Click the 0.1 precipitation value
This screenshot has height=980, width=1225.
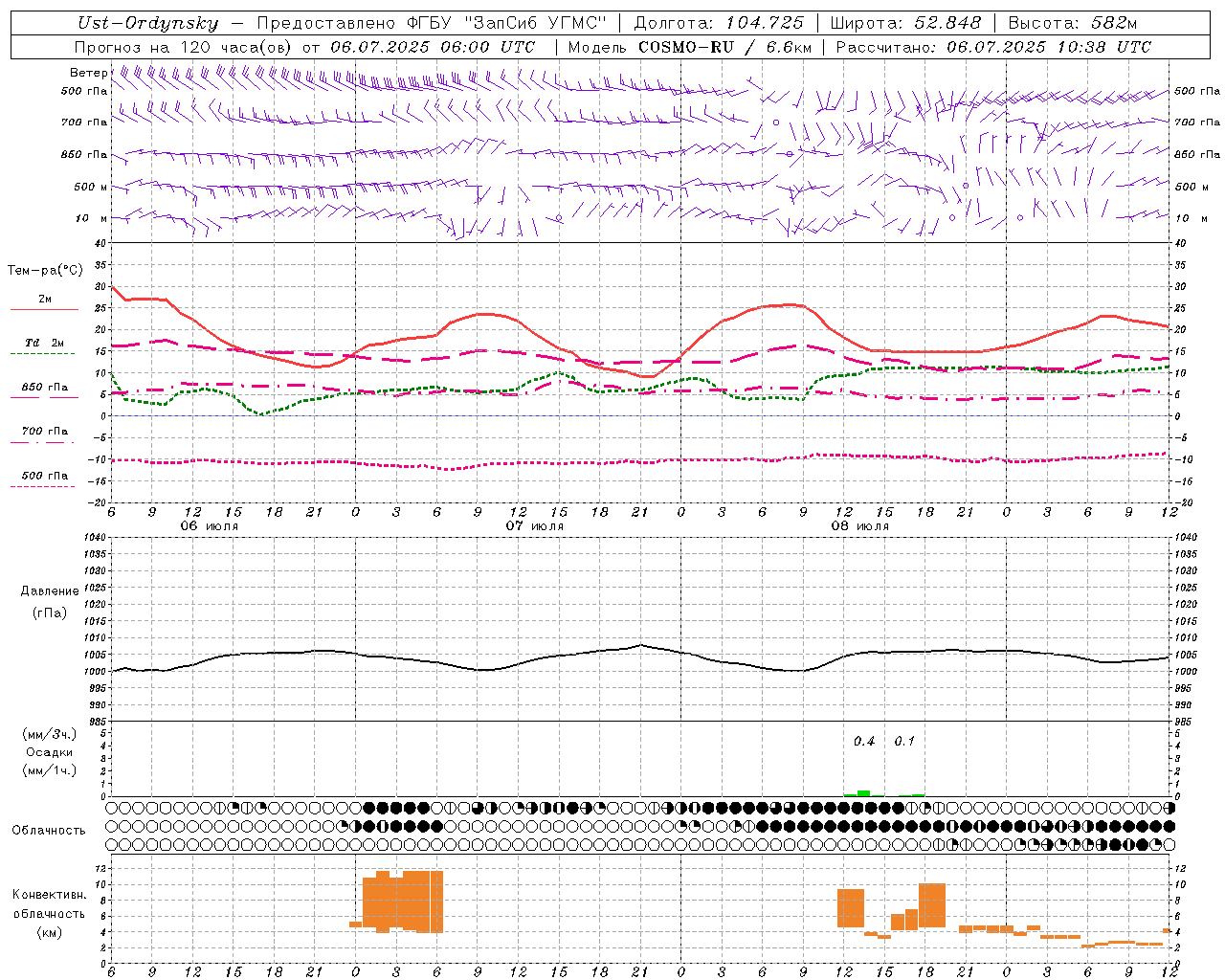(x=904, y=741)
